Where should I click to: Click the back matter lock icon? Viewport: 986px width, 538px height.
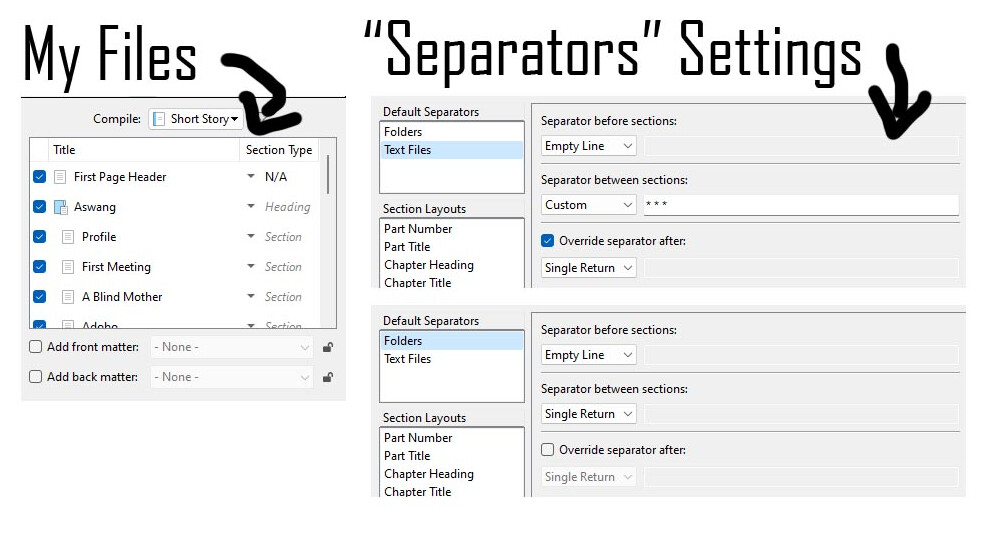[x=328, y=377]
